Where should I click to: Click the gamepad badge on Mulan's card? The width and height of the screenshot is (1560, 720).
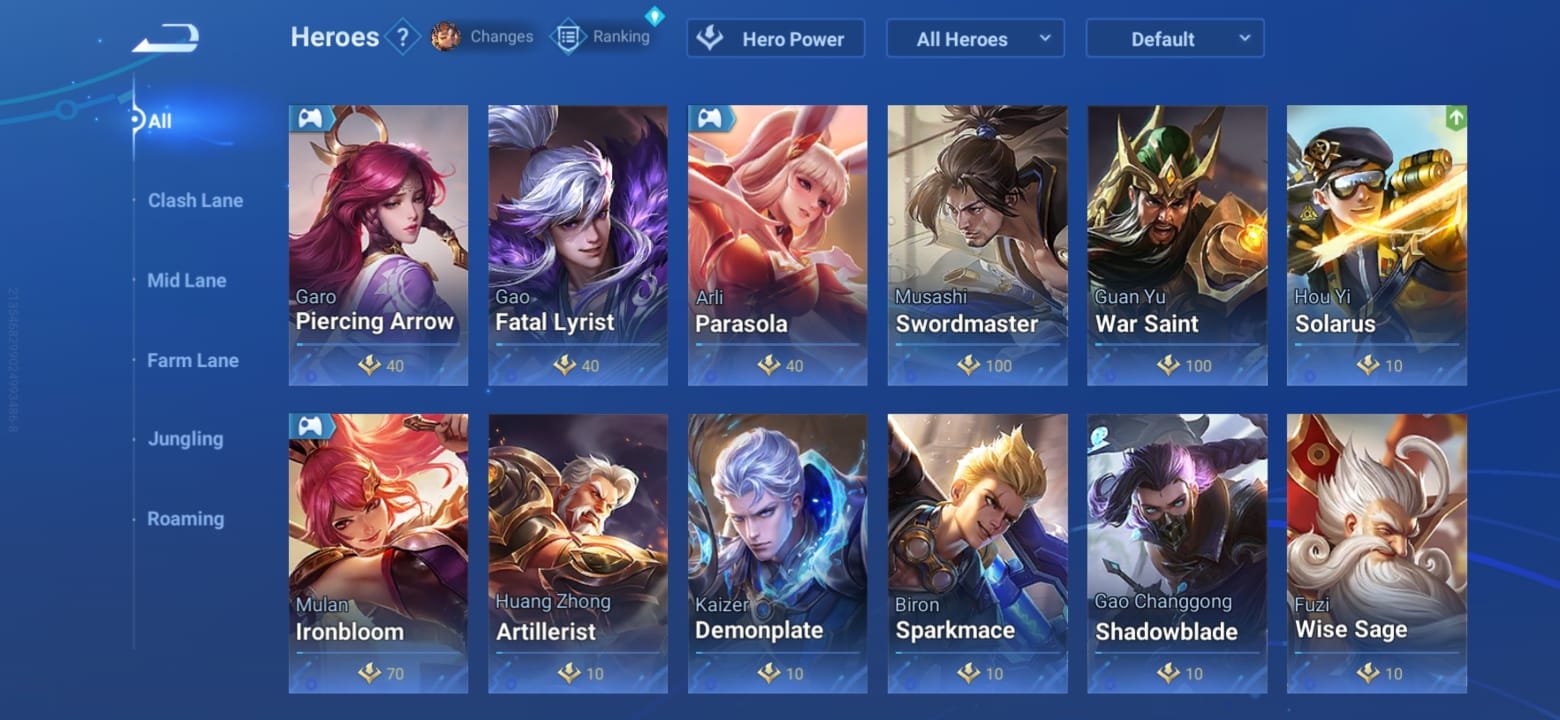311,426
